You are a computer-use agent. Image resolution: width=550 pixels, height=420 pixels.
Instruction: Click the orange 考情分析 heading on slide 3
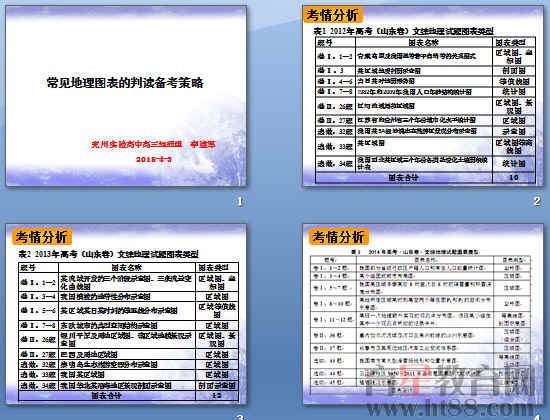click(x=41, y=237)
